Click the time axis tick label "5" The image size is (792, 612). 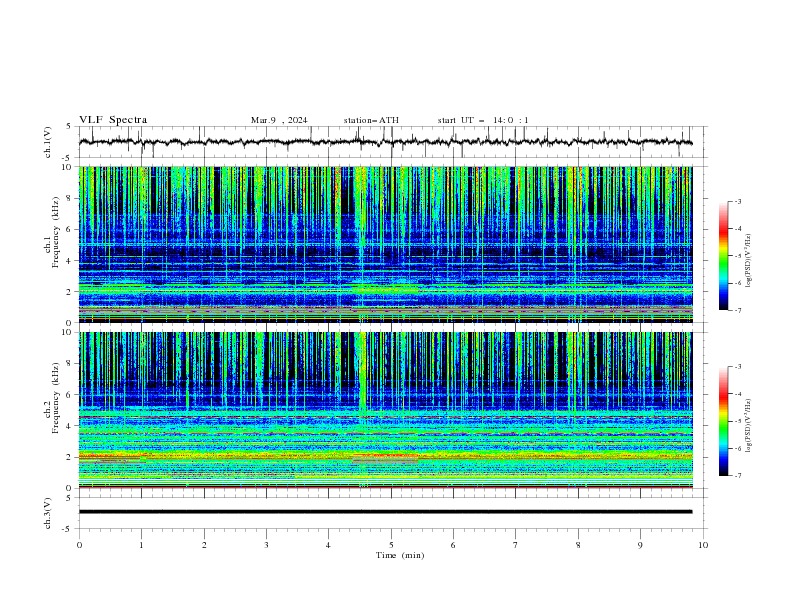(x=391, y=545)
